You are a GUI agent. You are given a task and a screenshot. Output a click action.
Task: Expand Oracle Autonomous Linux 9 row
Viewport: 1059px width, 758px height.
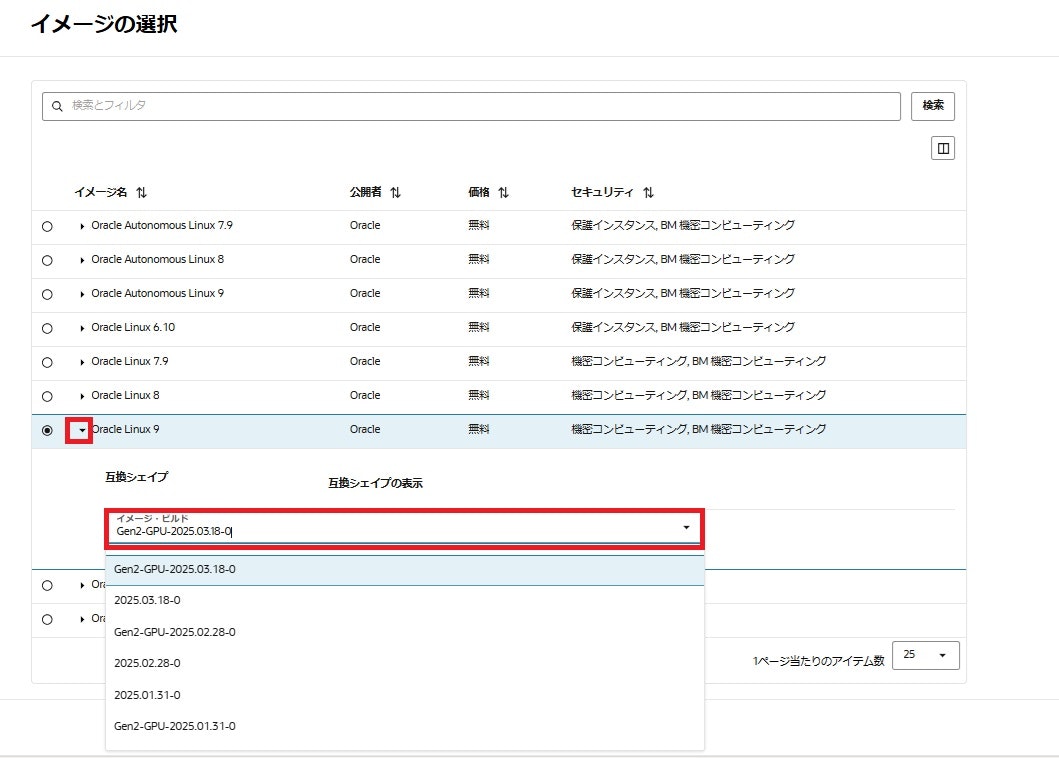pyautogui.click(x=82, y=295)
